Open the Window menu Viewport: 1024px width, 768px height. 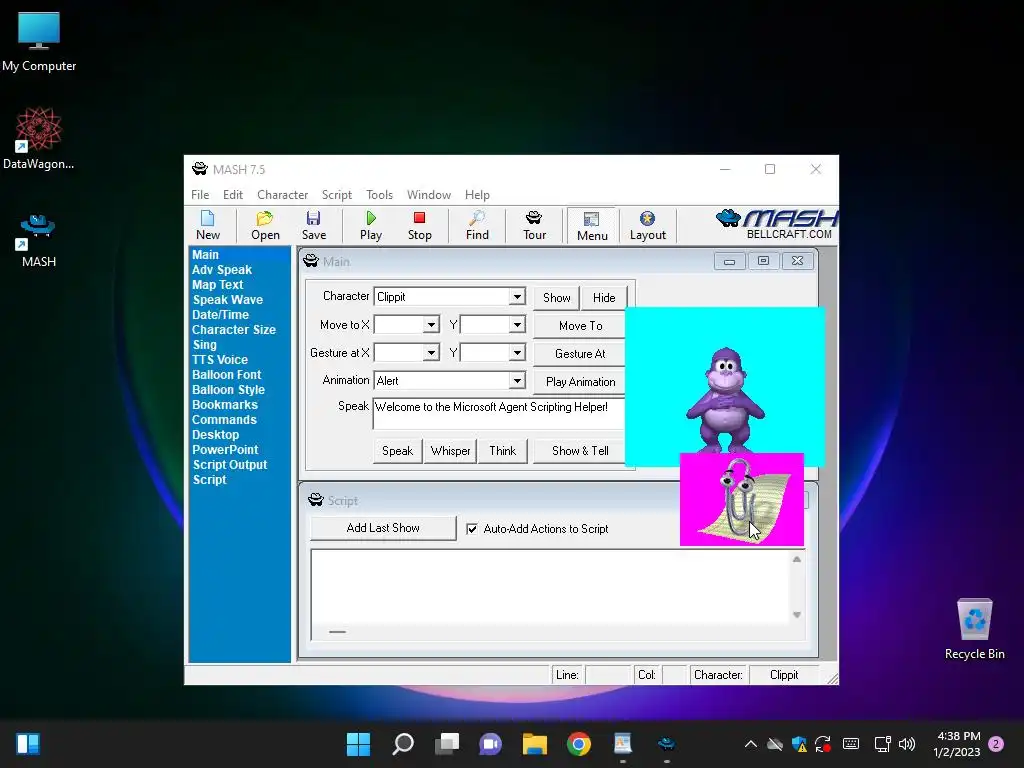(x=428, y=195)
